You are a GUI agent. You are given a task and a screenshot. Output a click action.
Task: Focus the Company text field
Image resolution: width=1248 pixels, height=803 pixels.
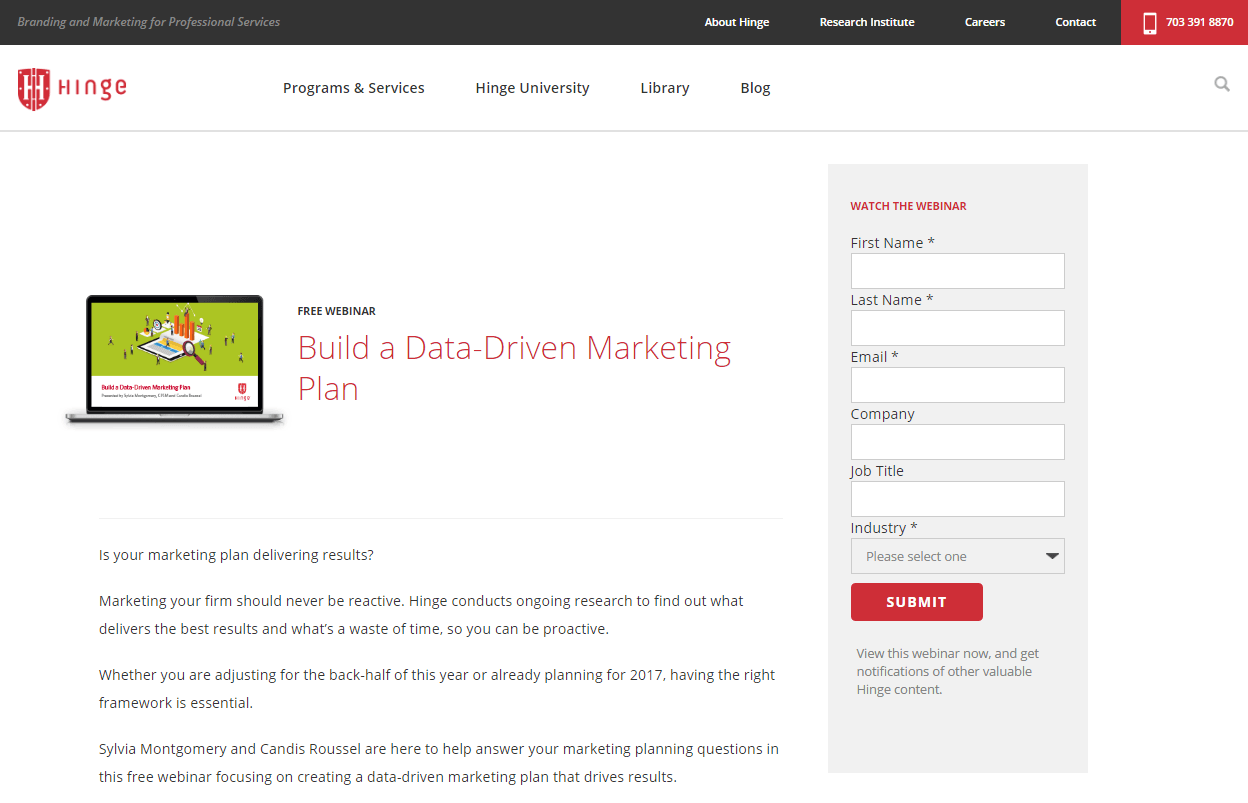957,442
